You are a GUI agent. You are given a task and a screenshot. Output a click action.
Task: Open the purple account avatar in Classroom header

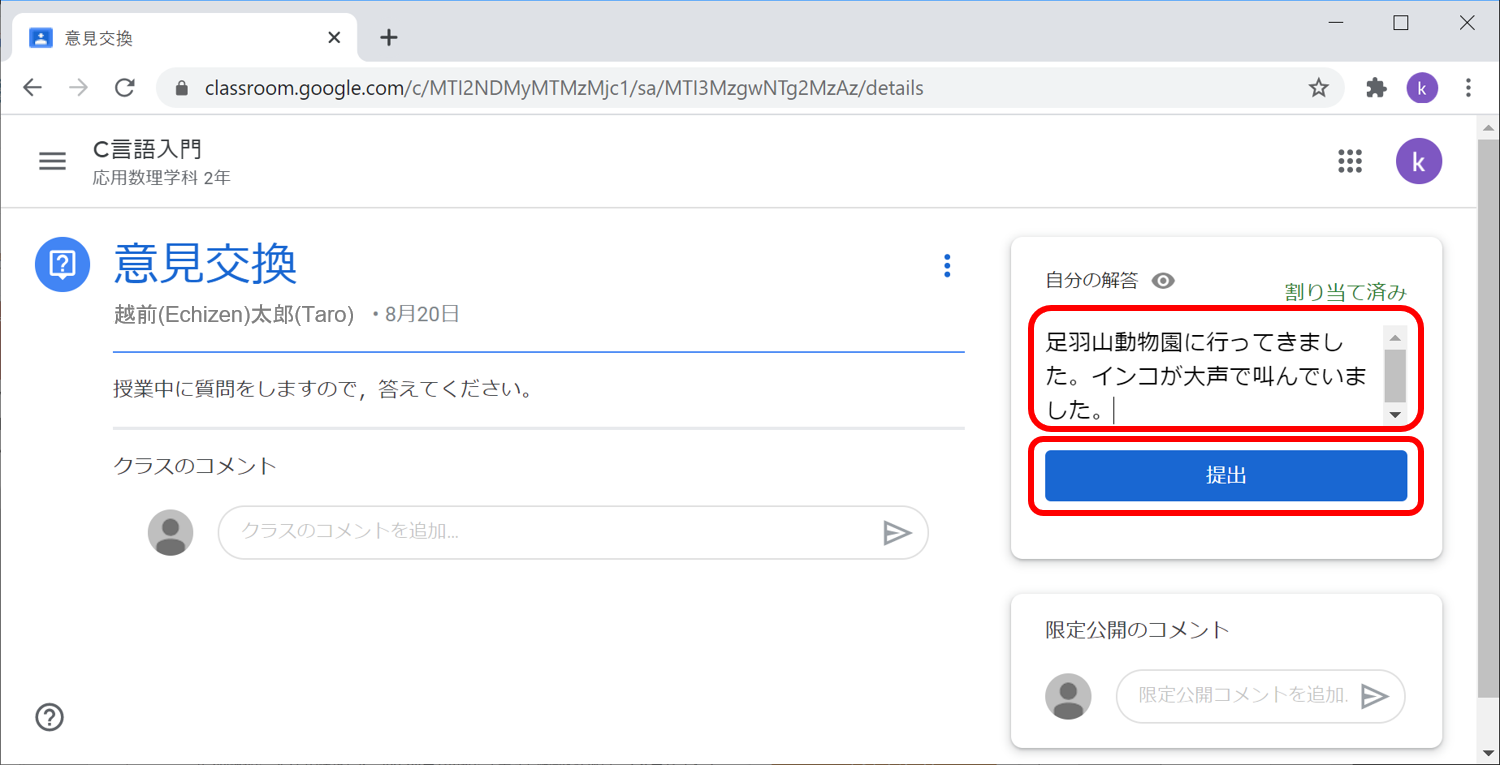click(1419, 161)
